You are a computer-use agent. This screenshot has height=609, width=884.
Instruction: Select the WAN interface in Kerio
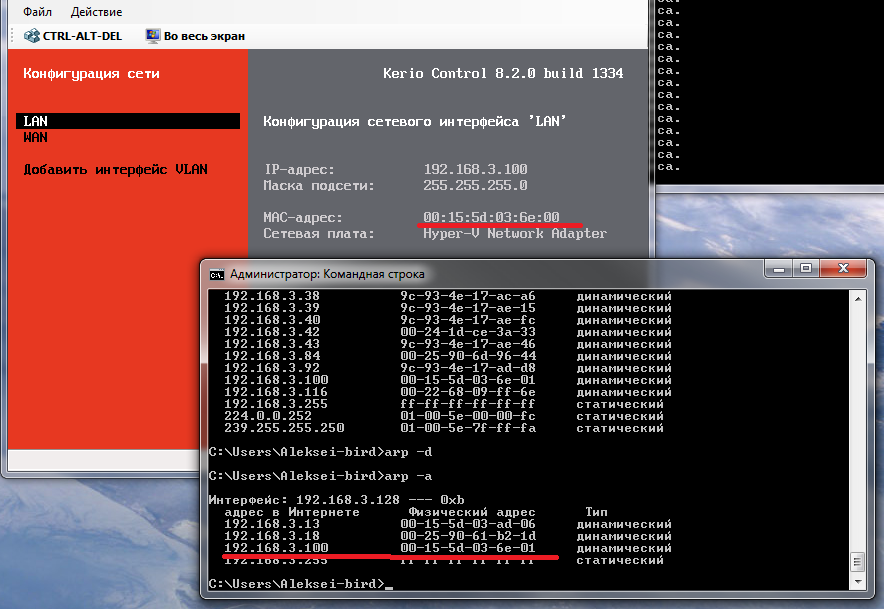36,138
